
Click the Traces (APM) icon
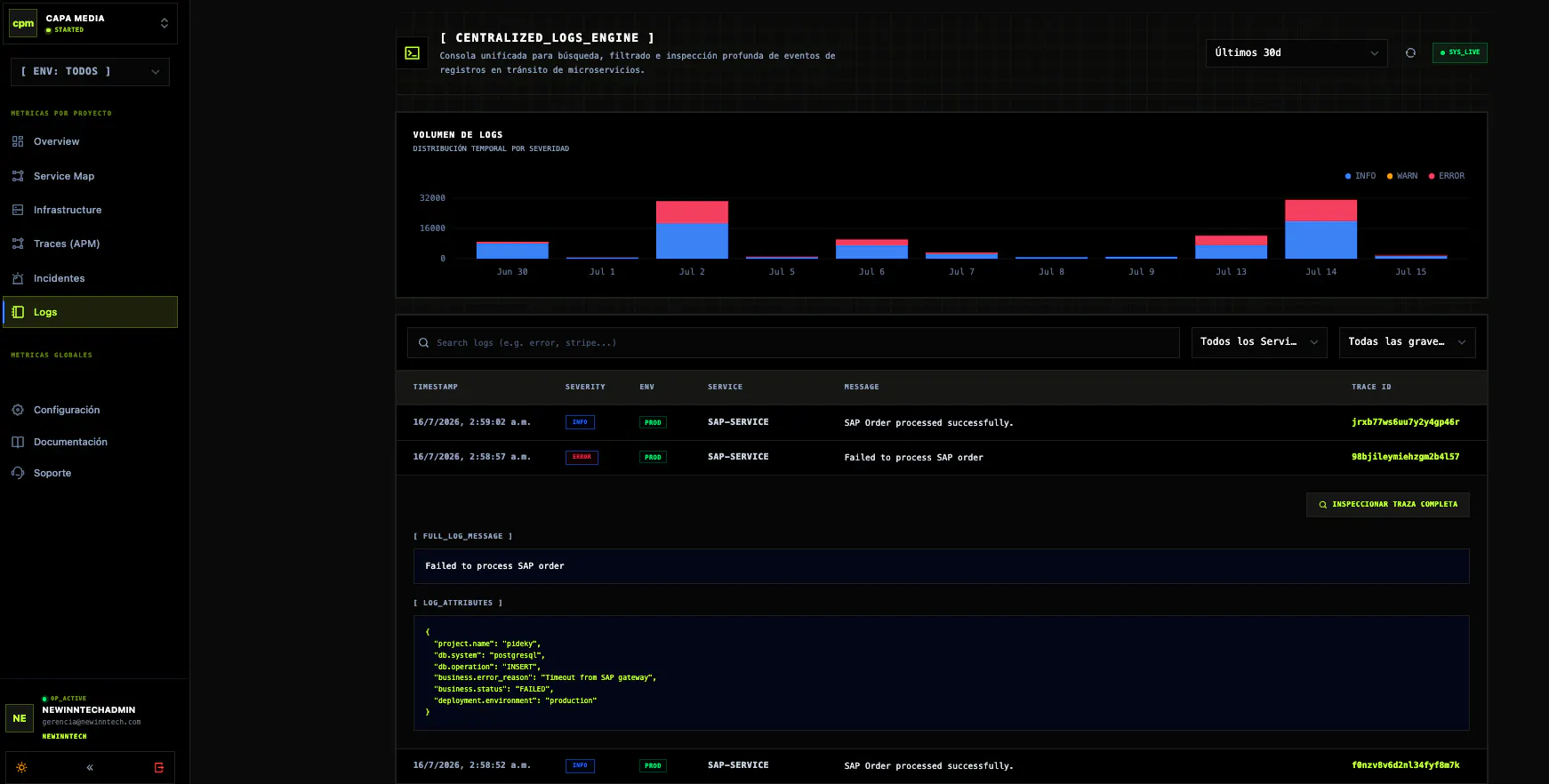coord(18,244)
